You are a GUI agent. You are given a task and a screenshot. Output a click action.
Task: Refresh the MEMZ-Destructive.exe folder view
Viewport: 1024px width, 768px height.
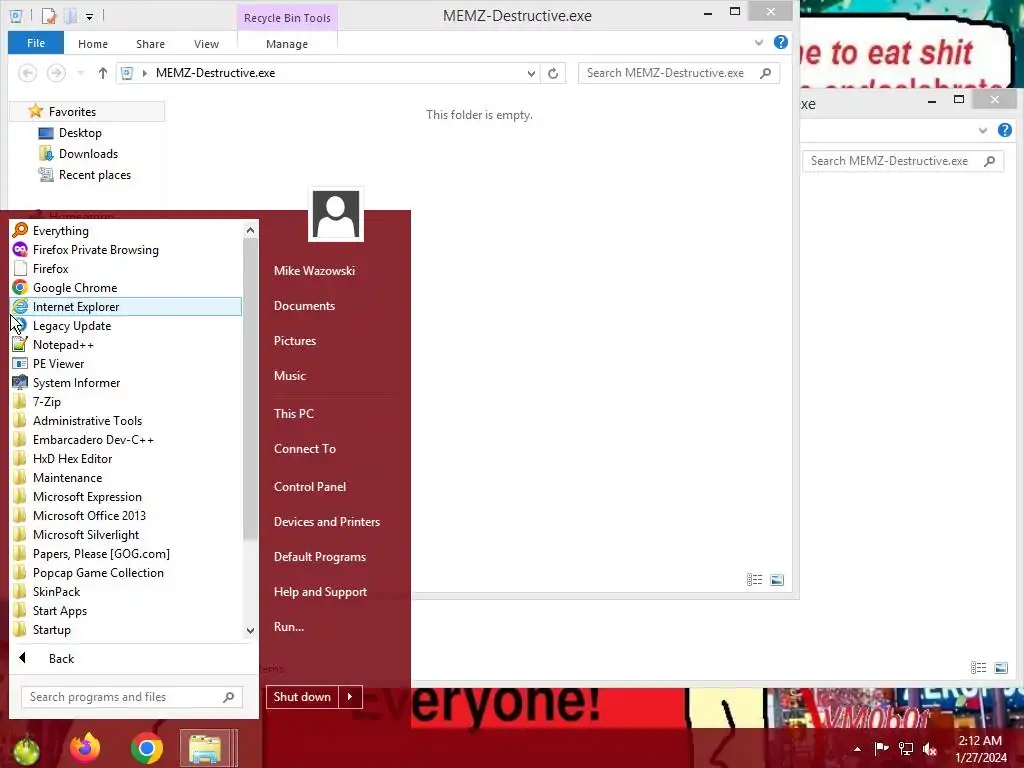(553, 73)
